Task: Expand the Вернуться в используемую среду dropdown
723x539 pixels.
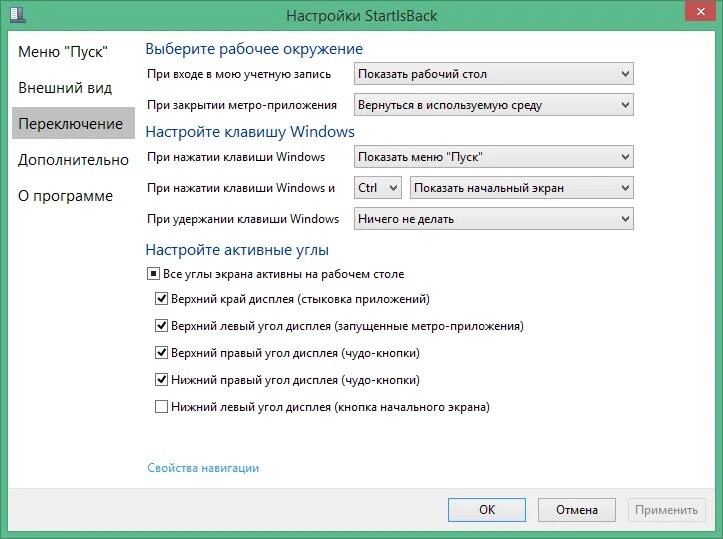Action: click(493, 105)
